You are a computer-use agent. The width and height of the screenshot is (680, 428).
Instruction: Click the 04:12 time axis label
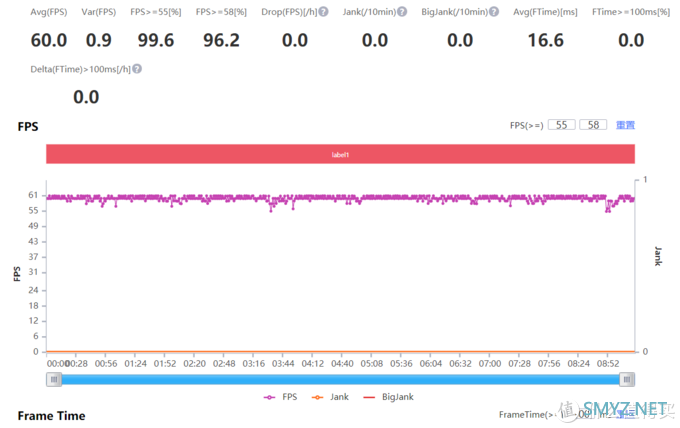313,363
